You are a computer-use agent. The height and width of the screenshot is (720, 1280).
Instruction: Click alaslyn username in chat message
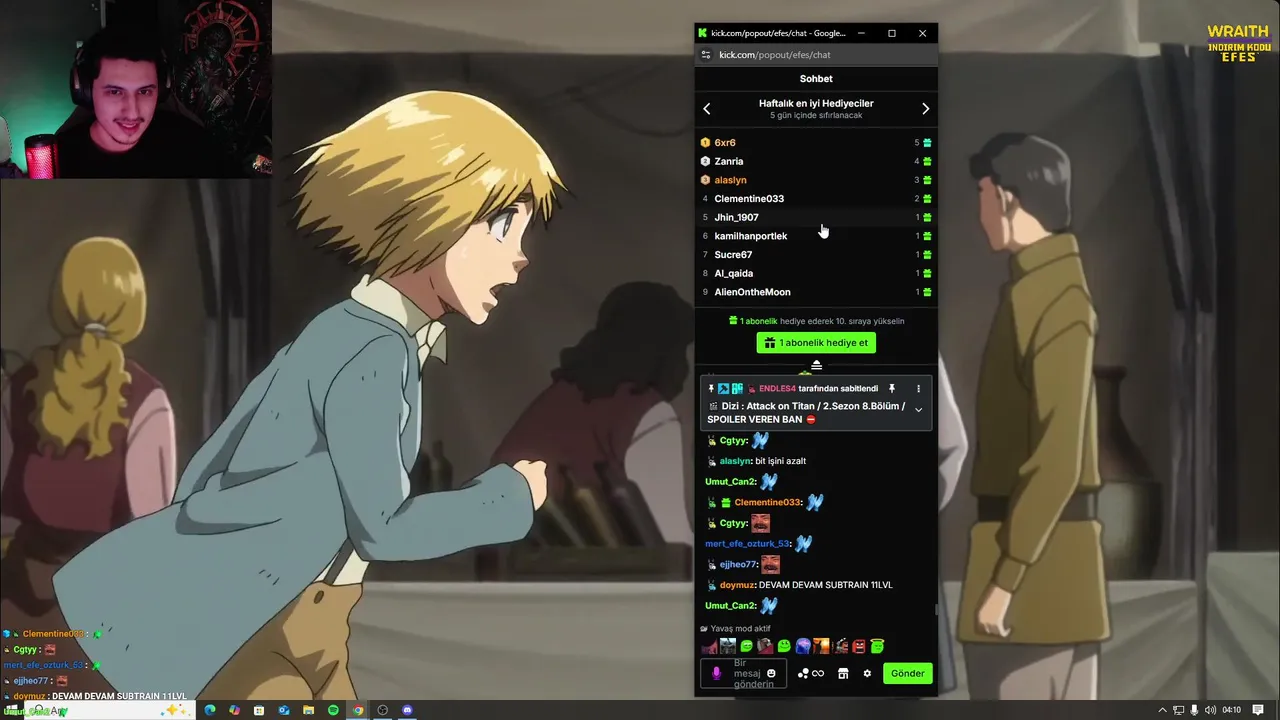click(x=735, y=461)
